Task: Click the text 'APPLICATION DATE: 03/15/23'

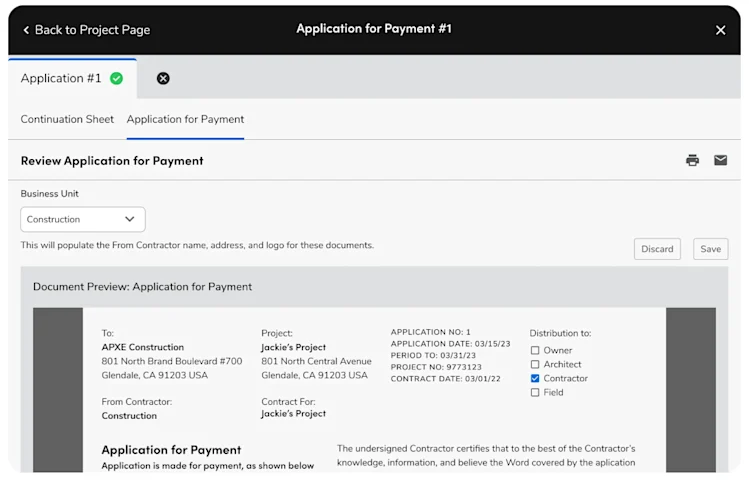Action: [450, 344]
